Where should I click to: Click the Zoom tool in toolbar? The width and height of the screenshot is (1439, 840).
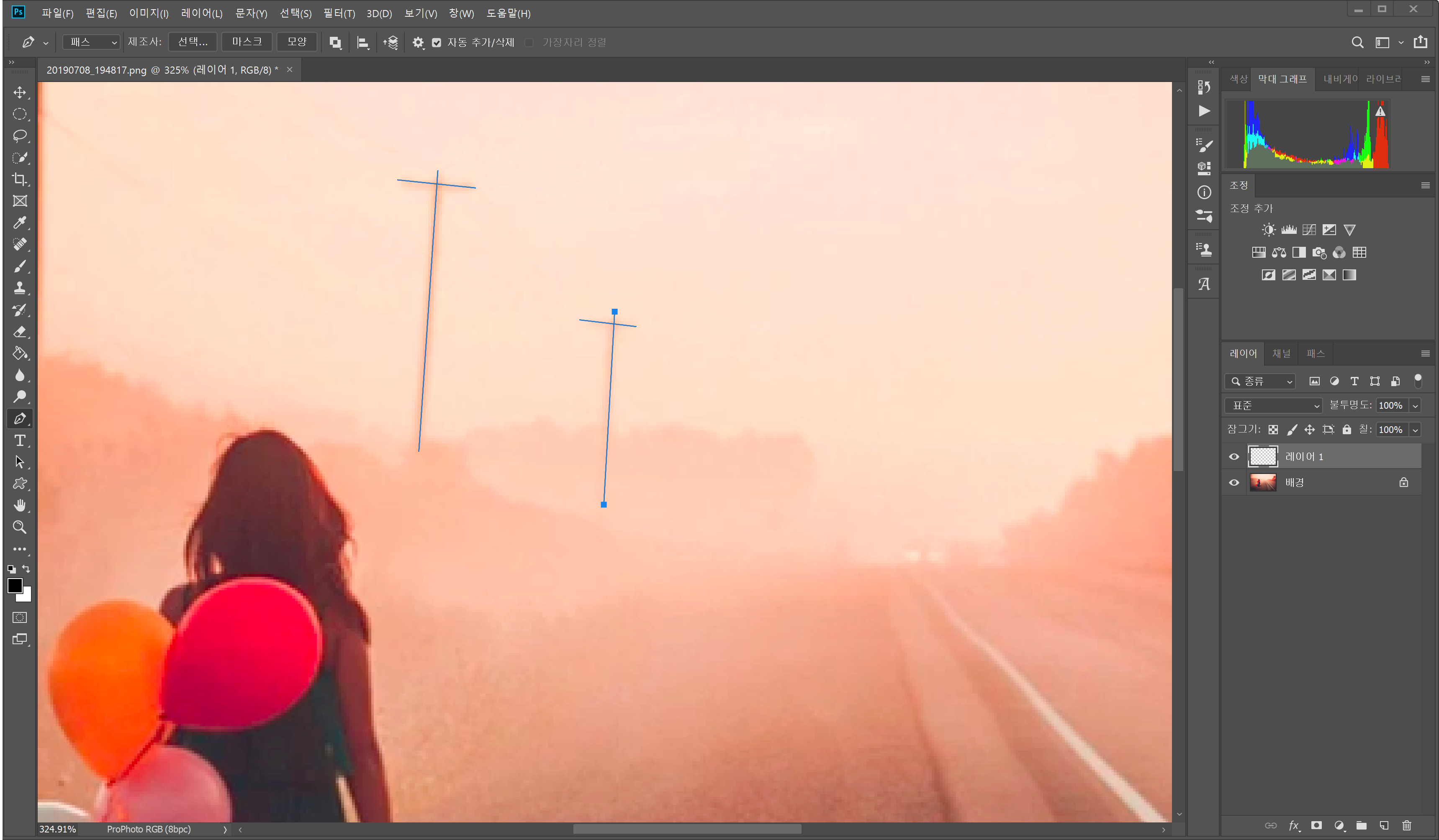pyautogui.click(x=19, y=527)
